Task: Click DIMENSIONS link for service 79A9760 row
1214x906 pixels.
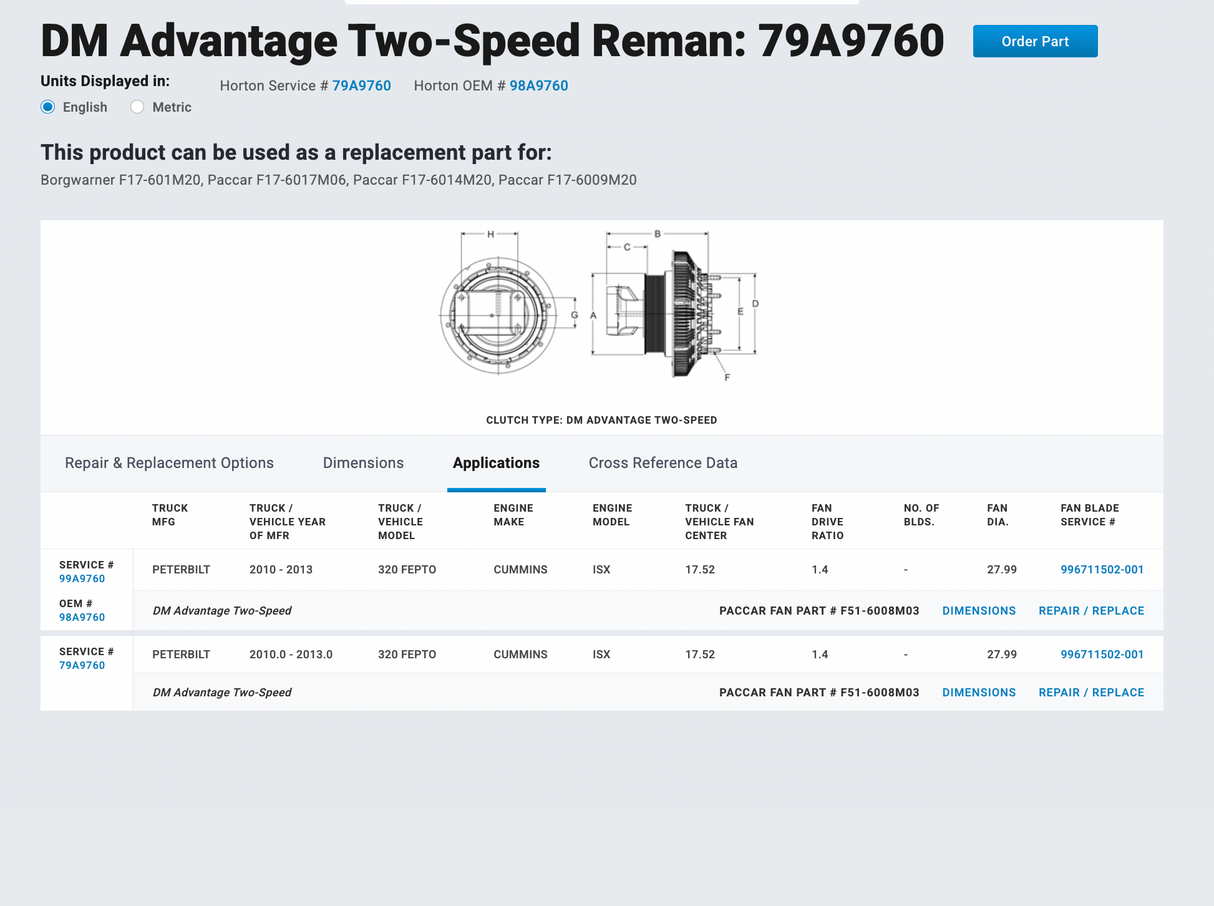Action: (979, 693)
